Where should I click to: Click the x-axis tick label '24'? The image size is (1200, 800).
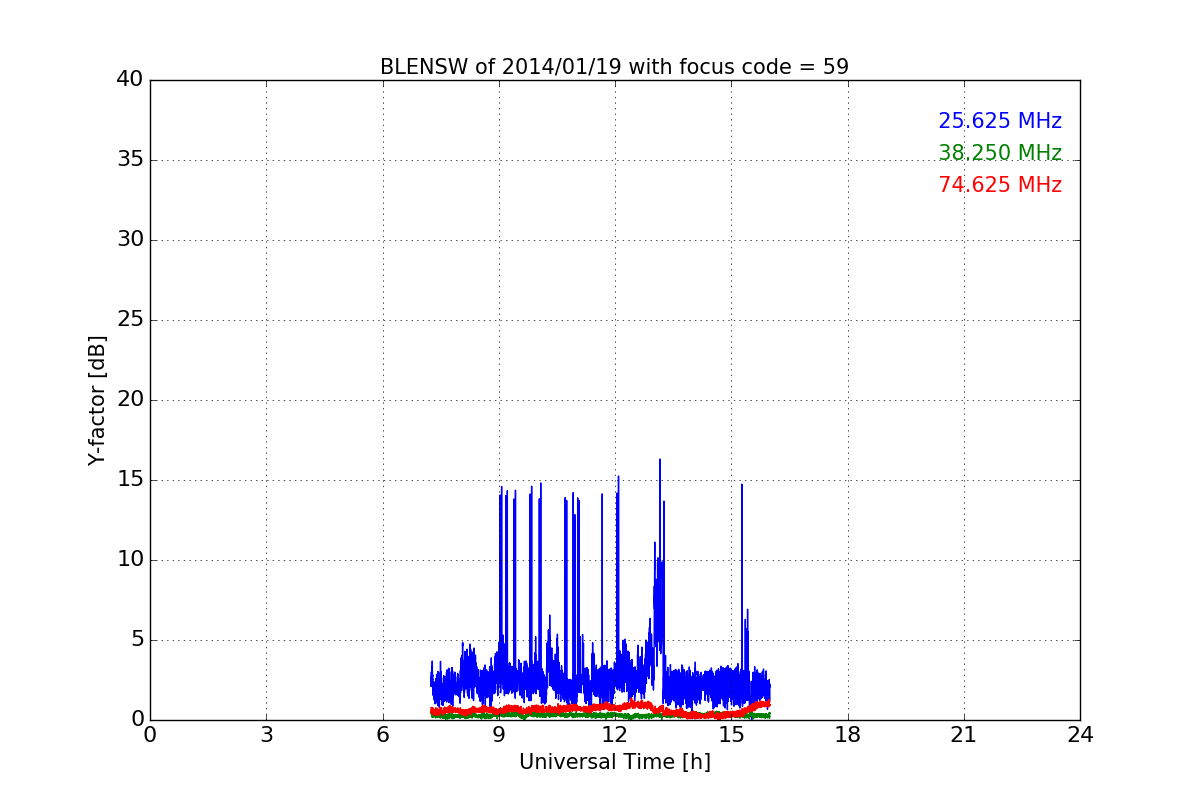(1080, 735)
